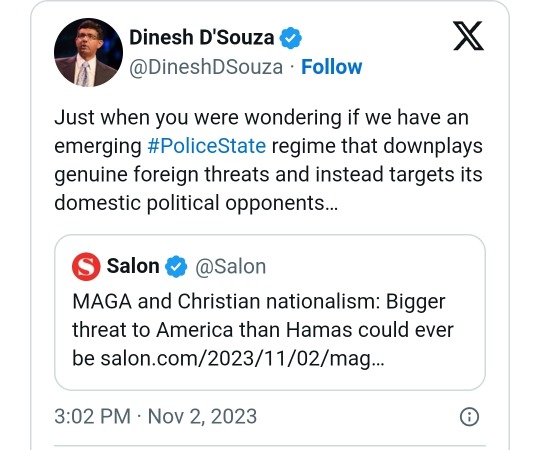Screen dimensions: 540x450
Task: Click the main tweet body text
Action: pyautogui.click(x=269, y=160)
